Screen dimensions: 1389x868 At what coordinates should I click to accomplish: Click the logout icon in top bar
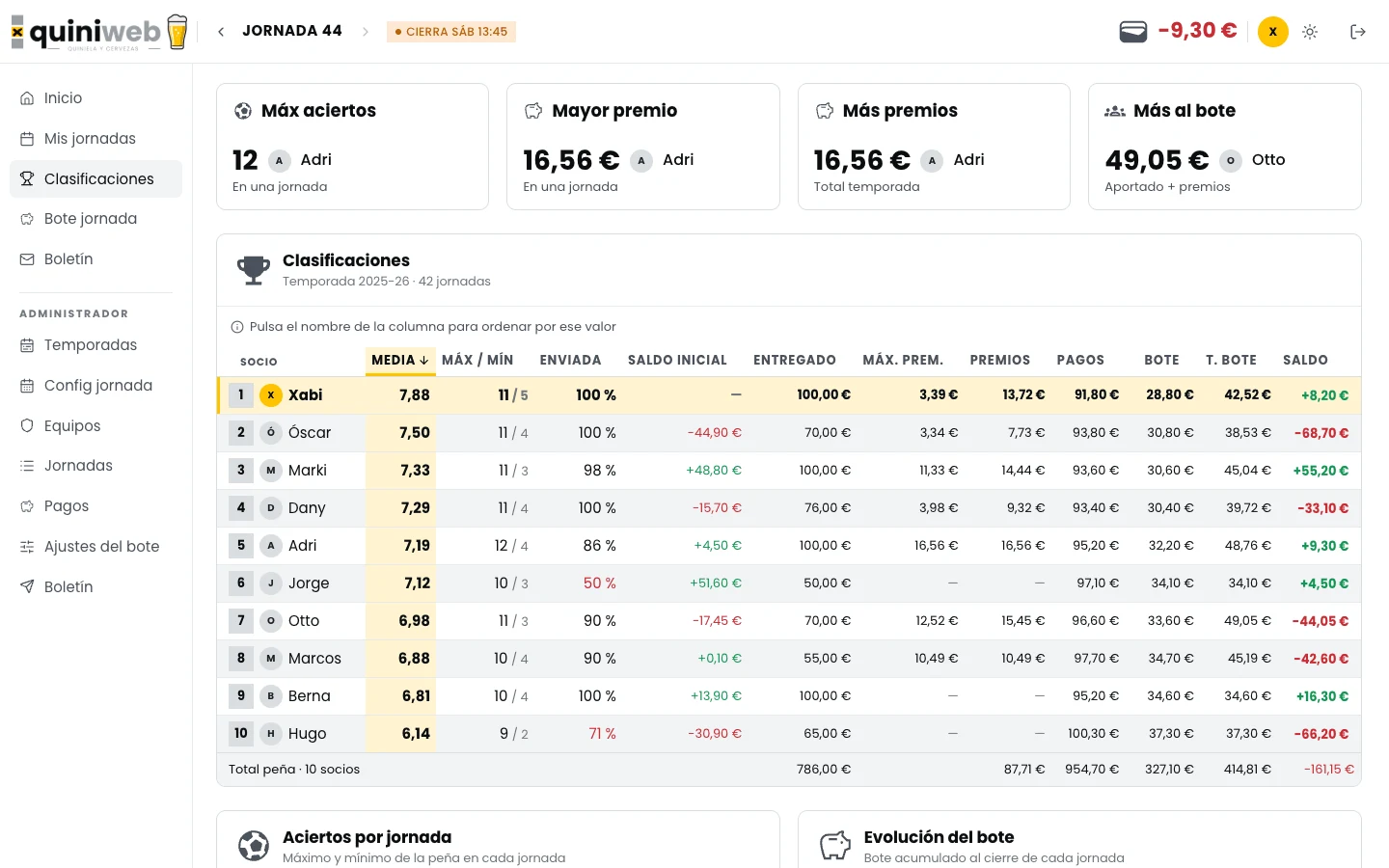[1358, 32]
